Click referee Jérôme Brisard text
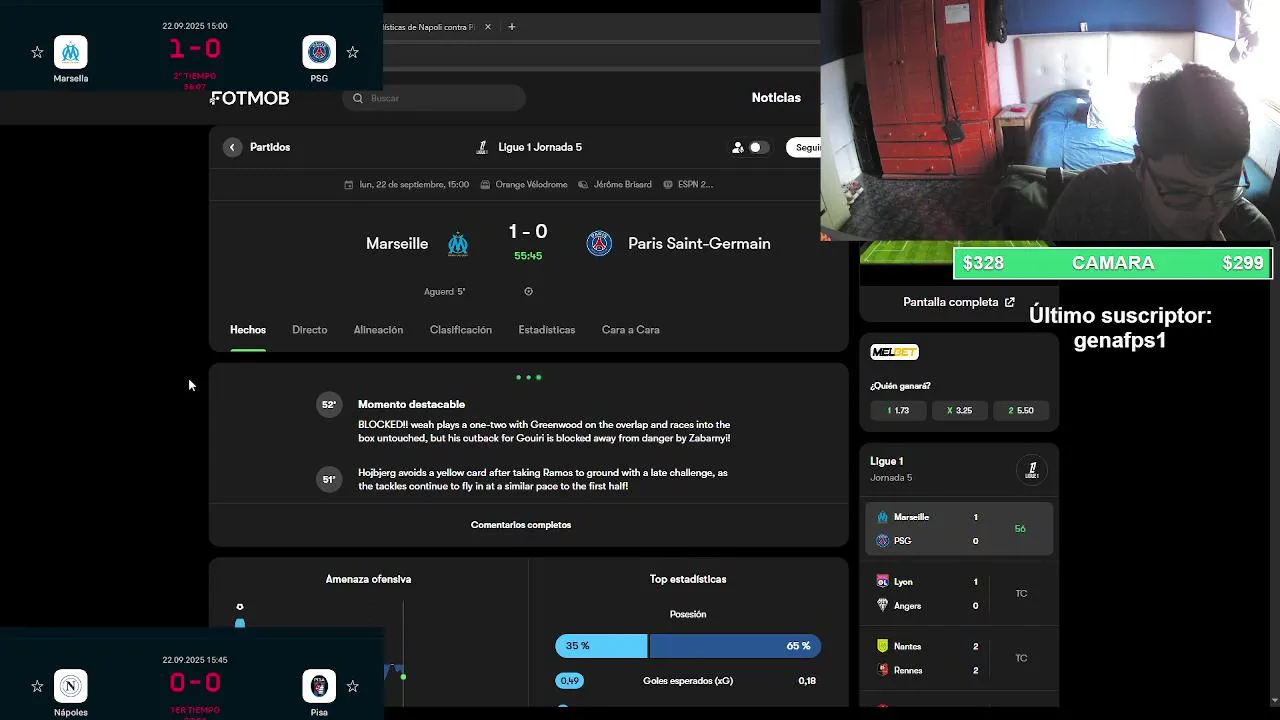Image resolution: width=1280 pixels, height=720 pixels. (622, 185)
